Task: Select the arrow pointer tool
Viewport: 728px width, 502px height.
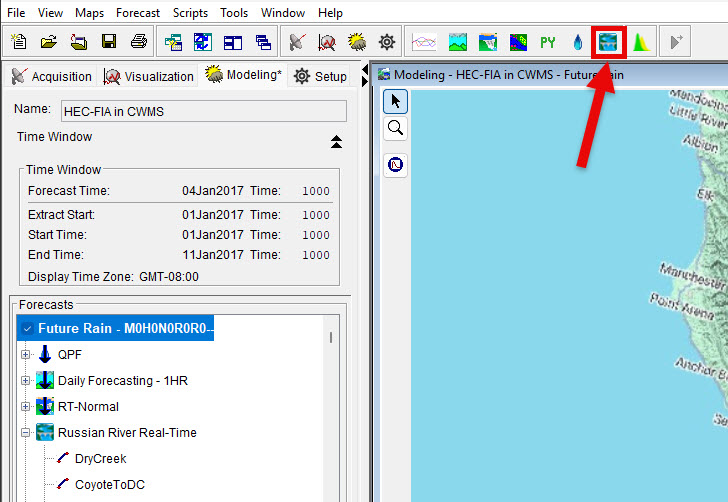Action: point(396,101)
